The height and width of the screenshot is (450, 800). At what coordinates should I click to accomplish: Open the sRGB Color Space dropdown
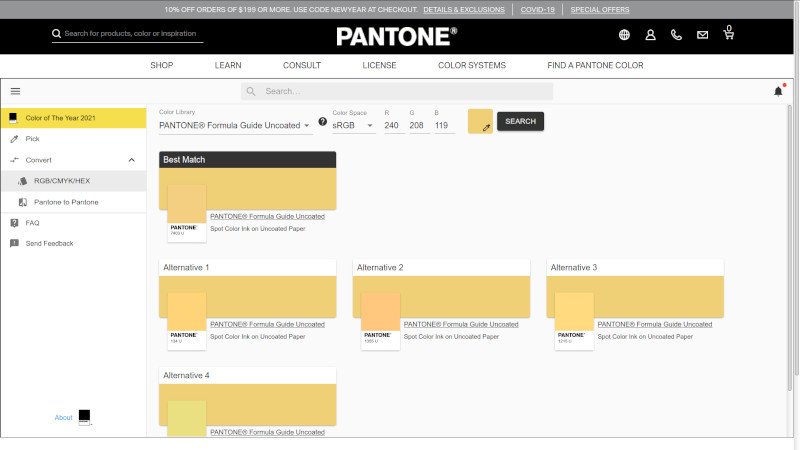coord(353,126)
